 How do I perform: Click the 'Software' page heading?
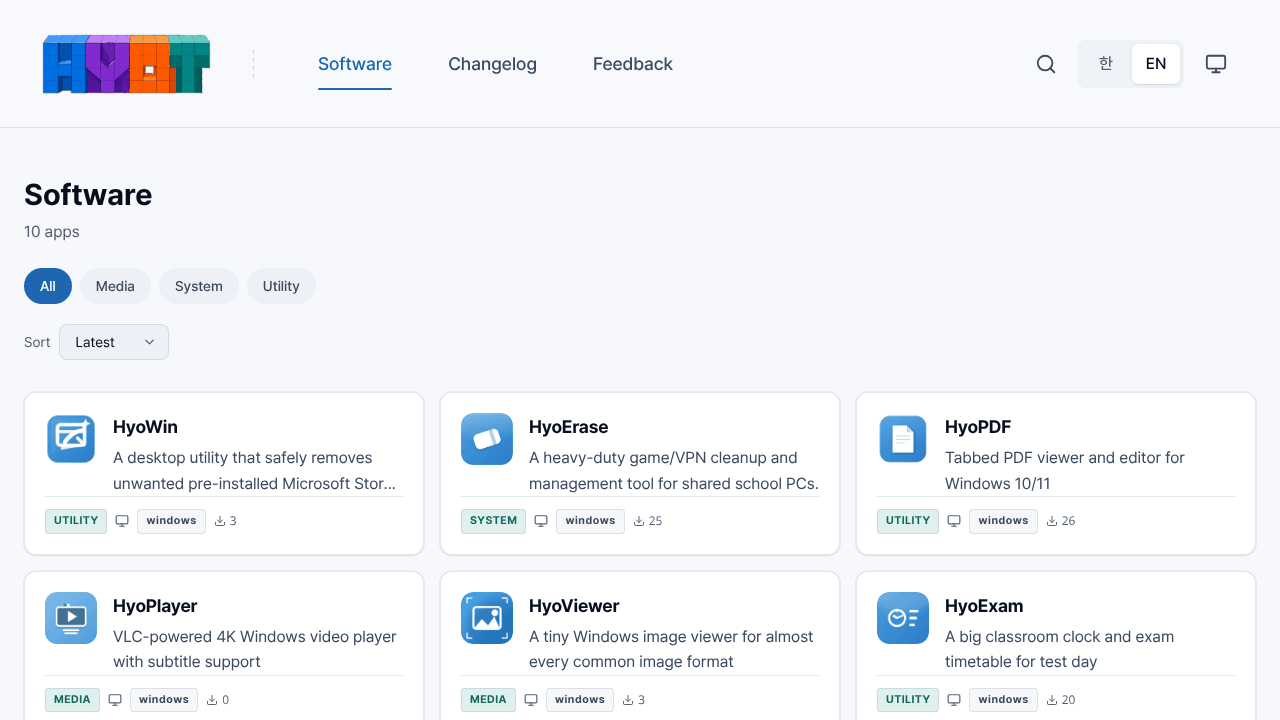pos(88,194)
